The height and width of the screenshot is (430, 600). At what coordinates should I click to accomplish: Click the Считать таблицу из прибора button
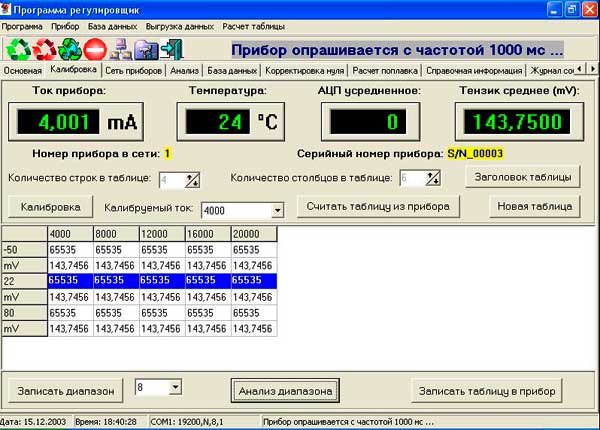click(x=379, y=207)
